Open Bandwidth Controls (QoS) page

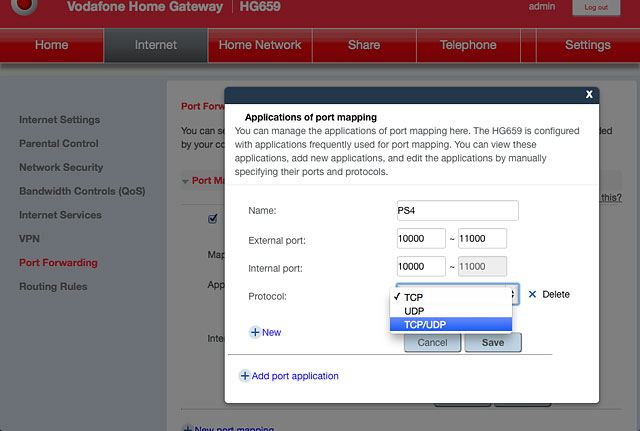pyautogui.click(x=82, y=191)
